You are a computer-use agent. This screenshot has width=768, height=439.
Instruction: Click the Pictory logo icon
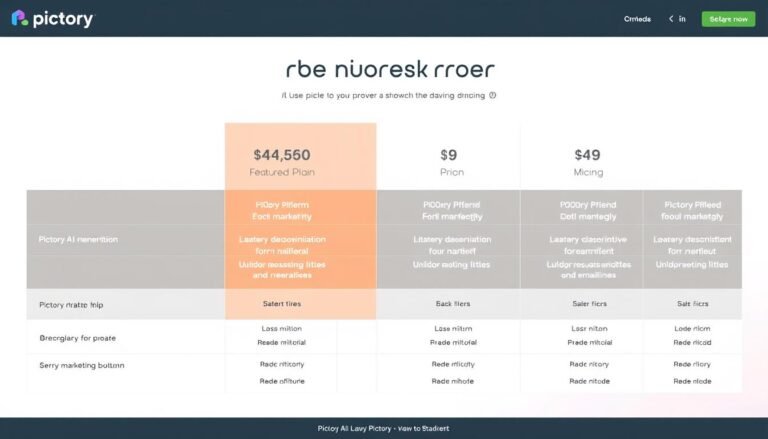19,19
